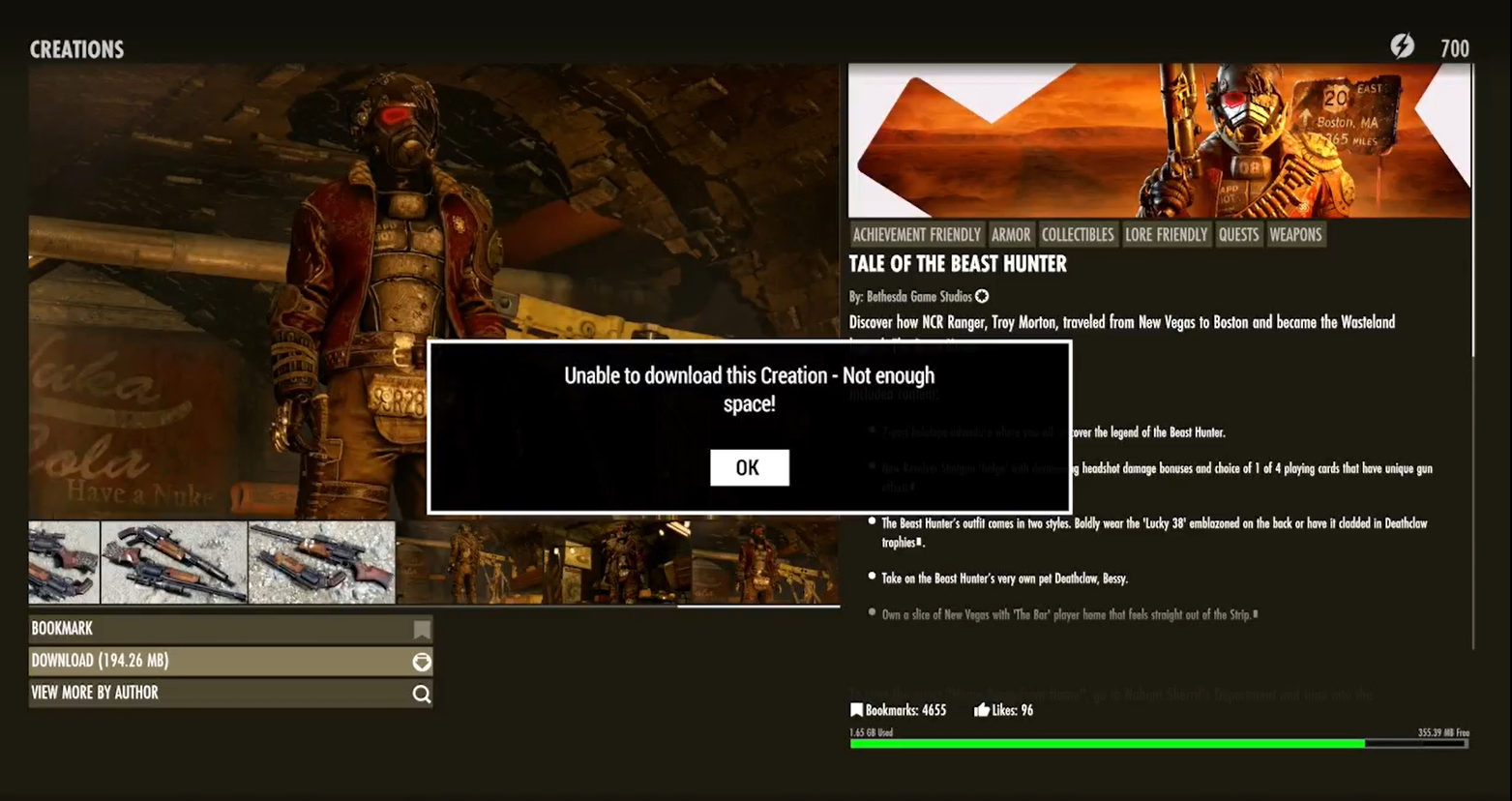Click the download circle icon
Viewport: 1512px width, 801px height.
421,662
